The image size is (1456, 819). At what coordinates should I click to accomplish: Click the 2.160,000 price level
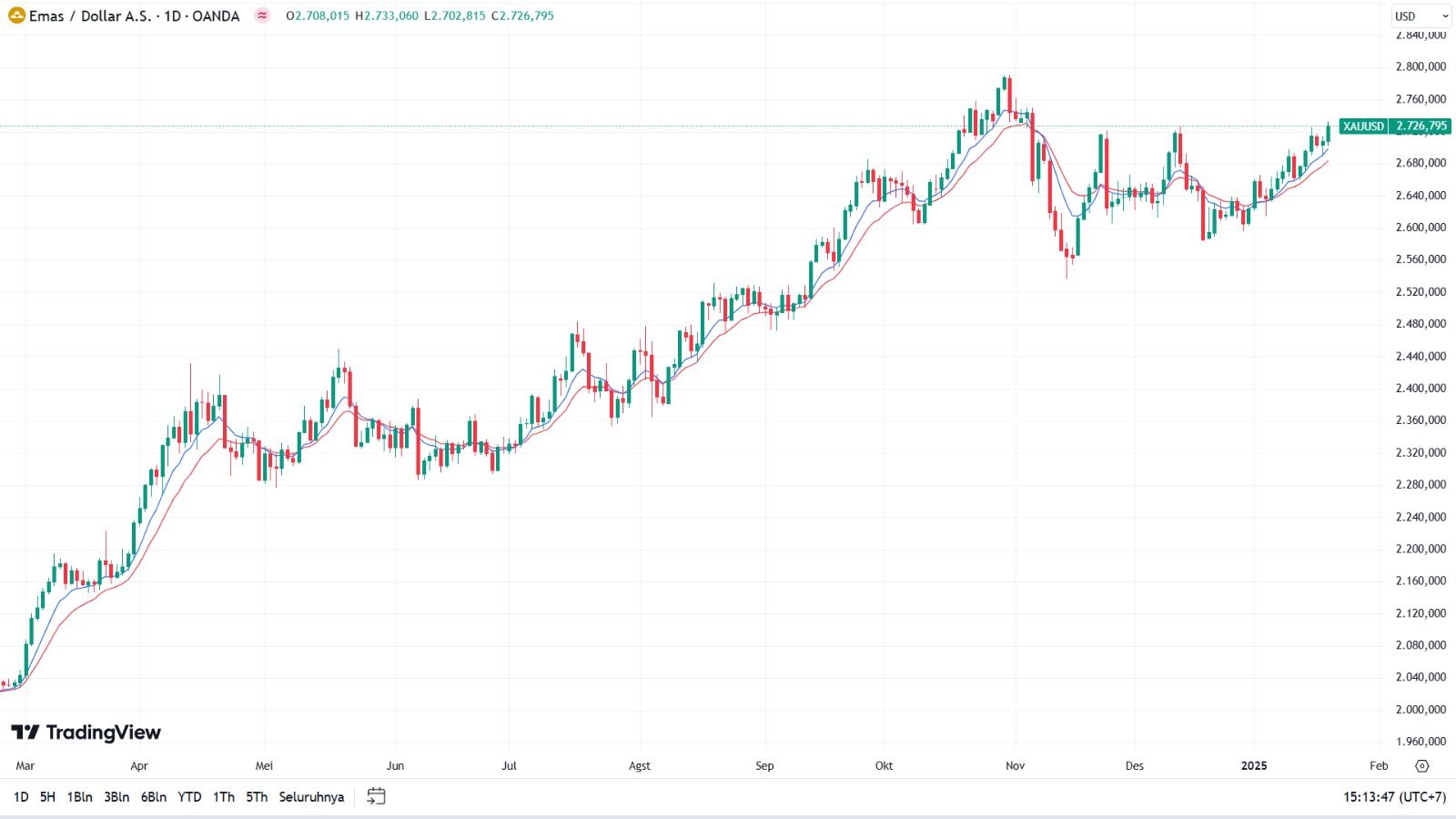click(x=1421, y=581)
